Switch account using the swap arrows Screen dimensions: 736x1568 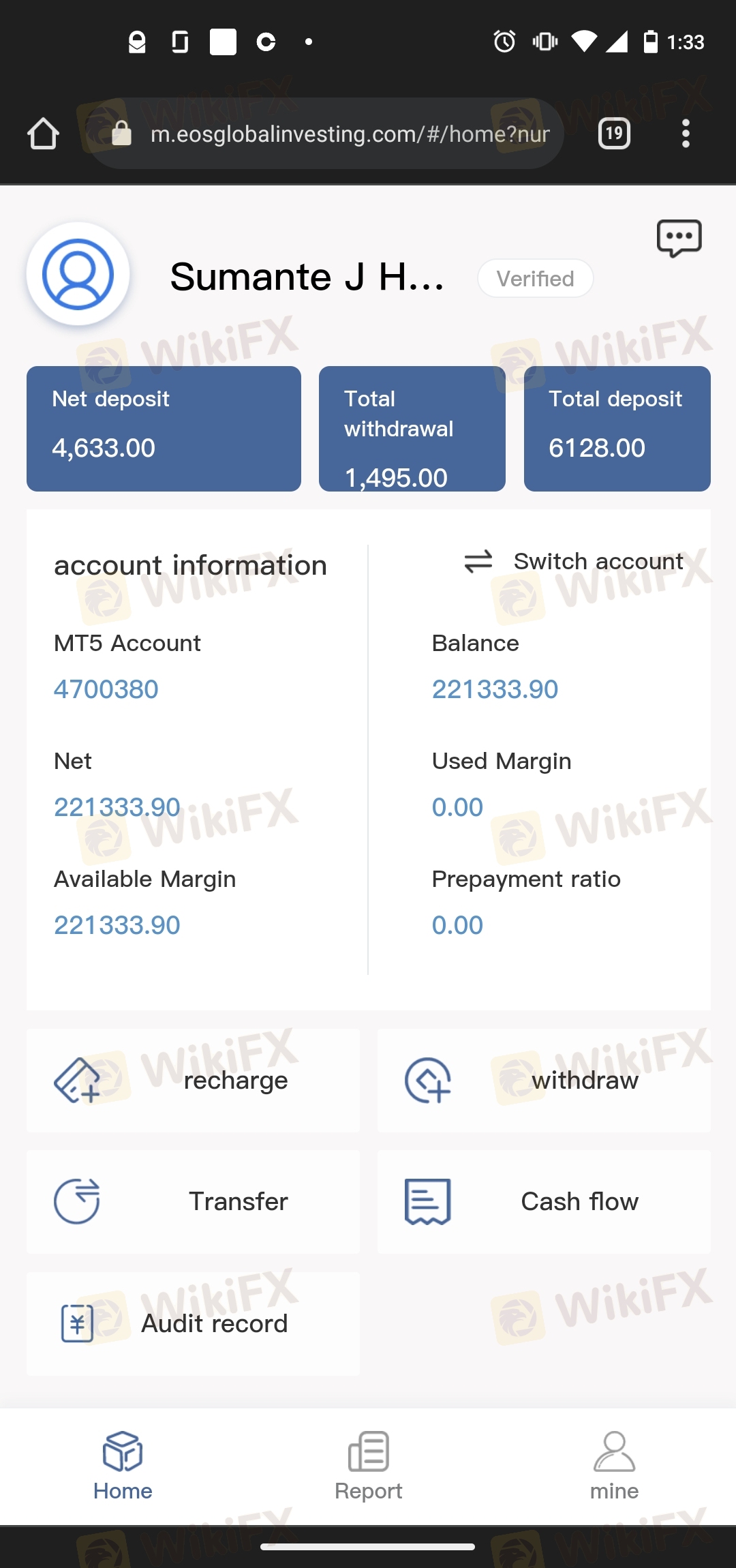pyautogui.click(x=478, y=562)
